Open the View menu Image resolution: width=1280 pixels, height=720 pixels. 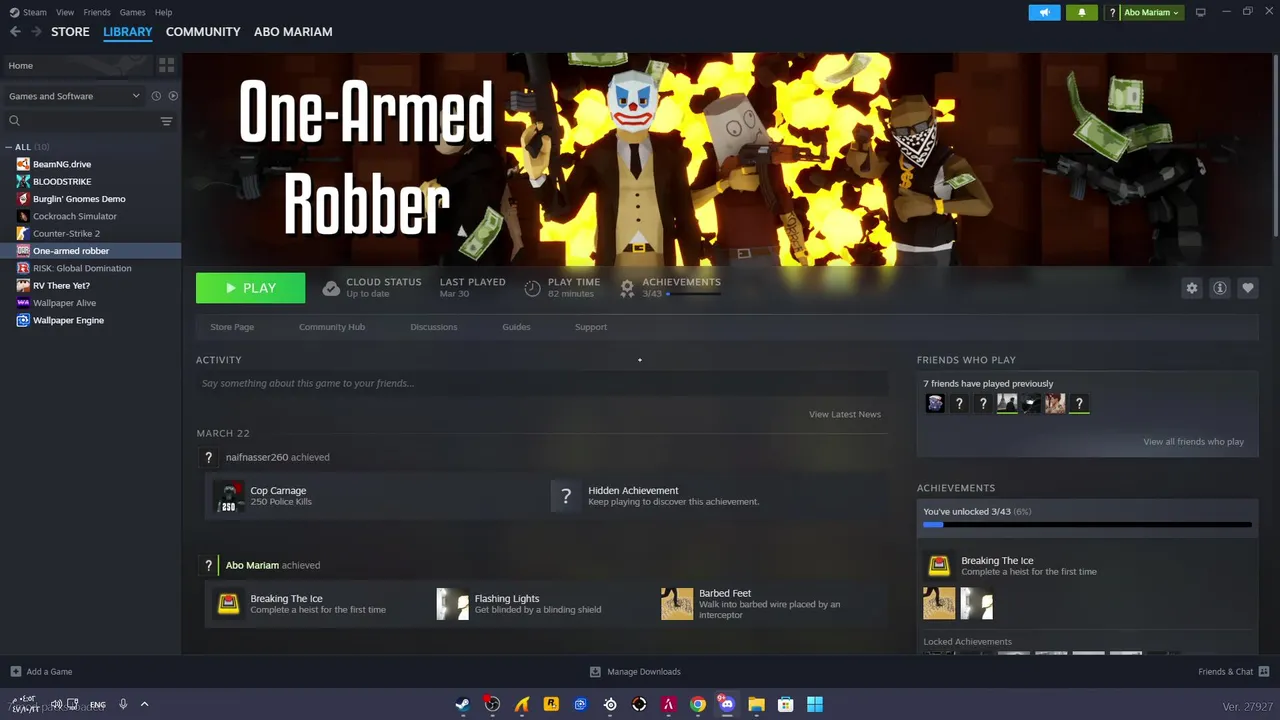point(65,12)
